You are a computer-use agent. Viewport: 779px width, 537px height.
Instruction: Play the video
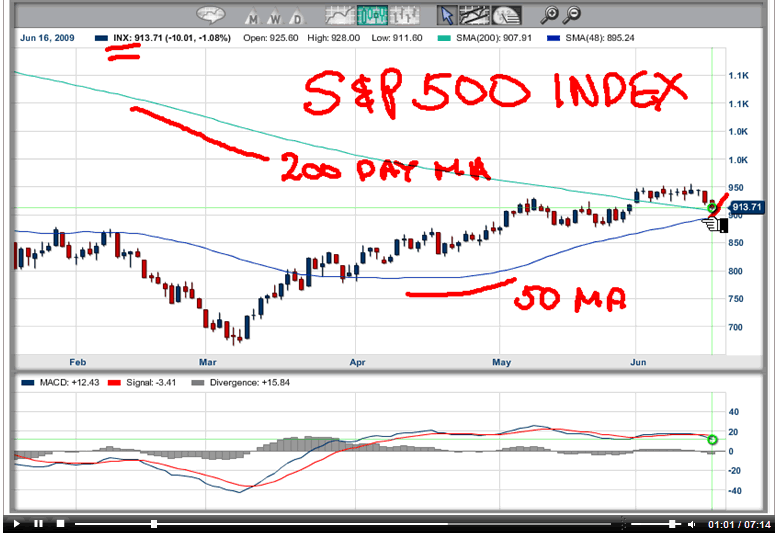16,524
